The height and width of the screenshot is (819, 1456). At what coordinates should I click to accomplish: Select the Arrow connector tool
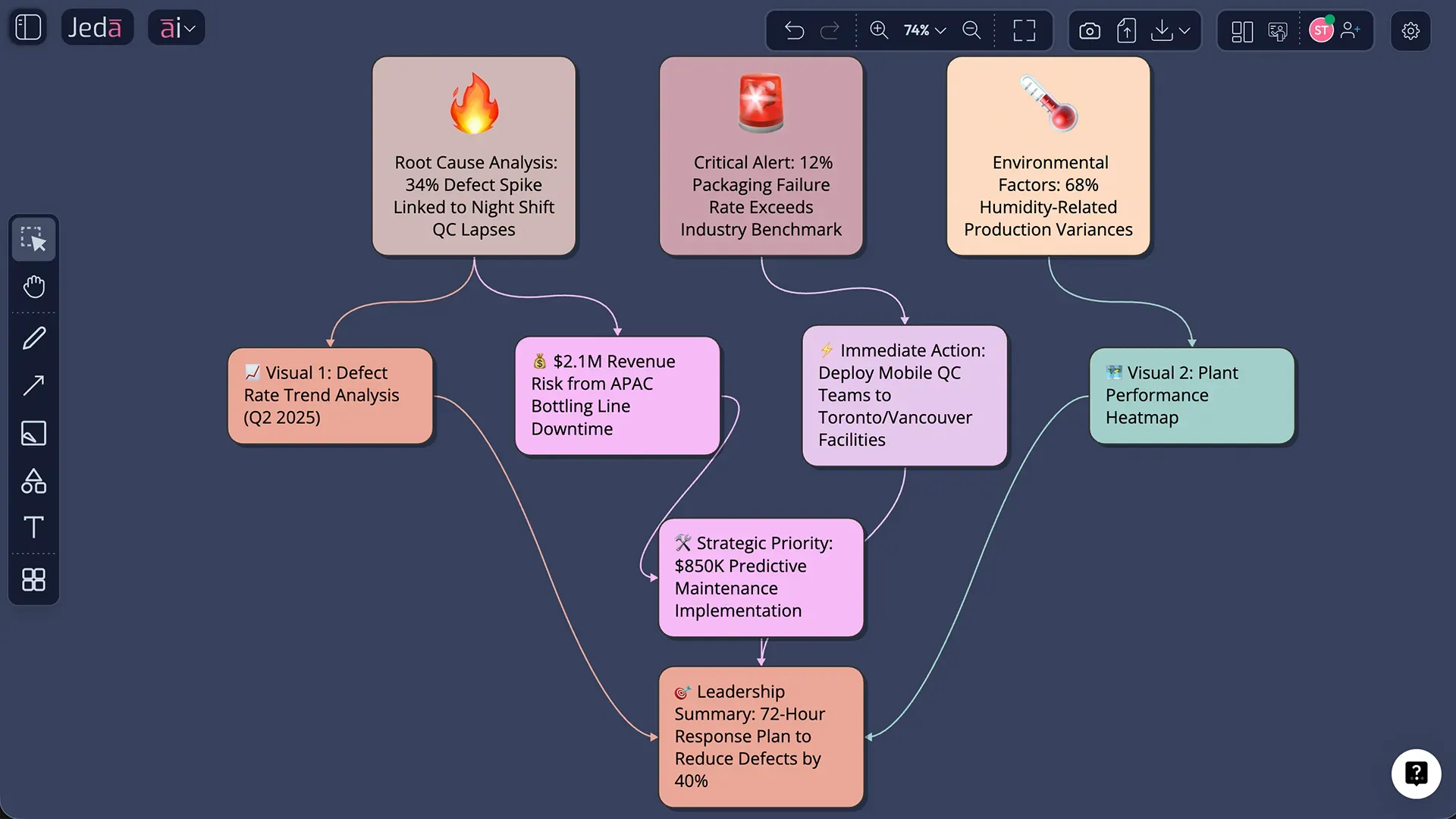click(x=33, y=386)
